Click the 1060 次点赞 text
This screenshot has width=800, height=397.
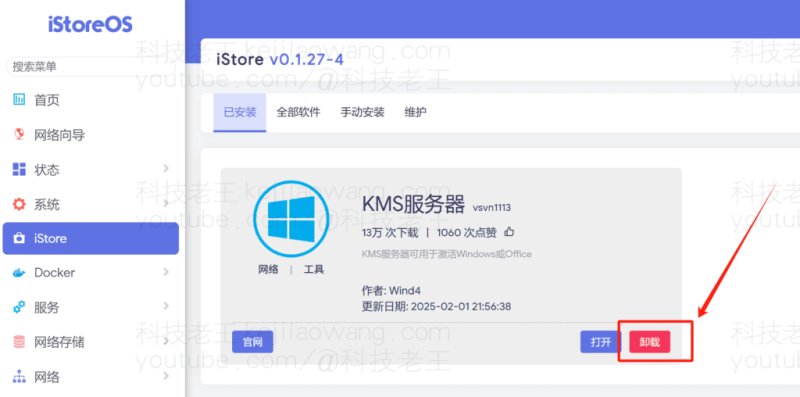point(467,233)
